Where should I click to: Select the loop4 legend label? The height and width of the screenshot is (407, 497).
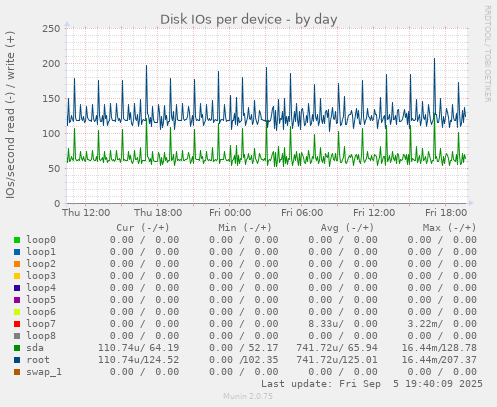[41, 288]
